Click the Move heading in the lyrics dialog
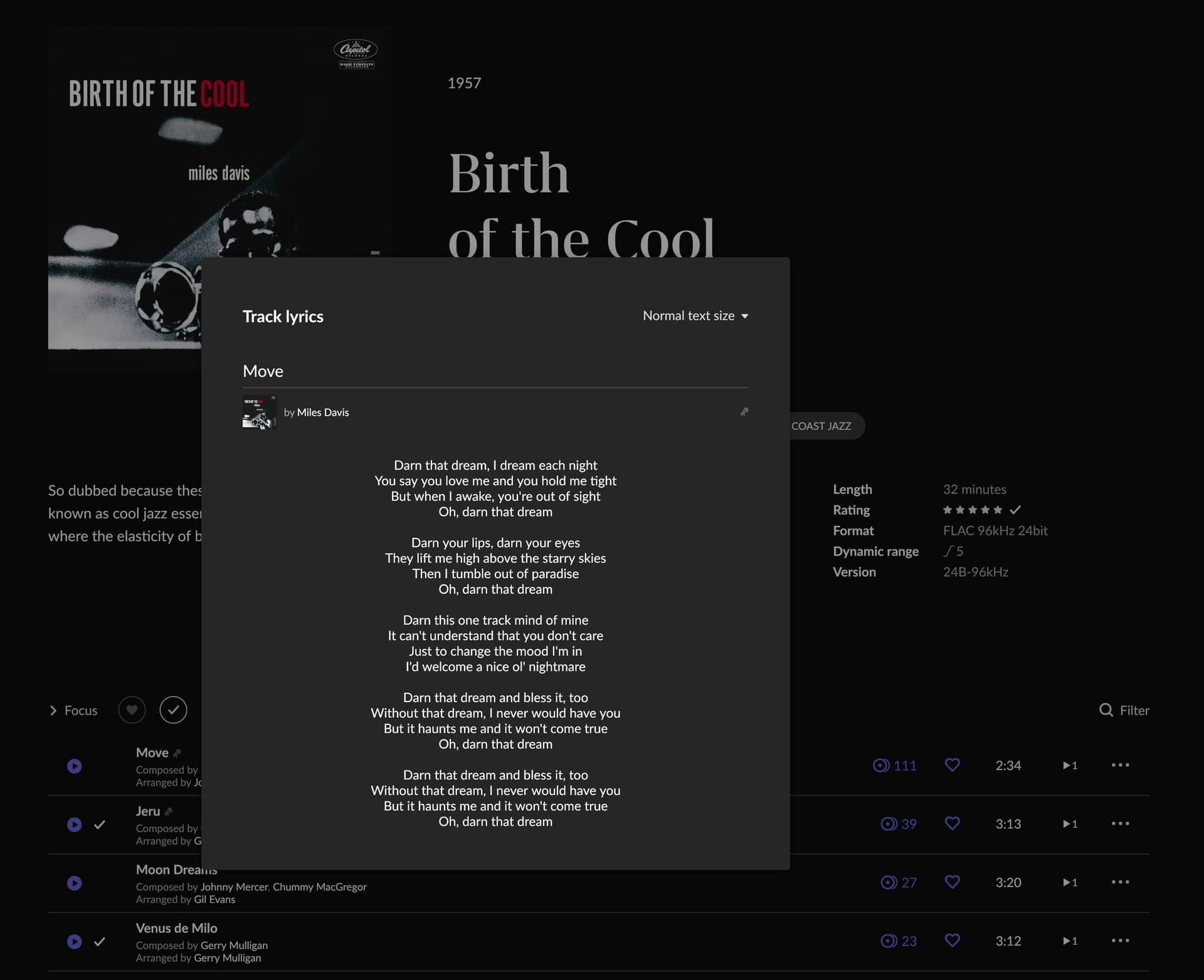1204x980 pixels. tap(263, 371)
